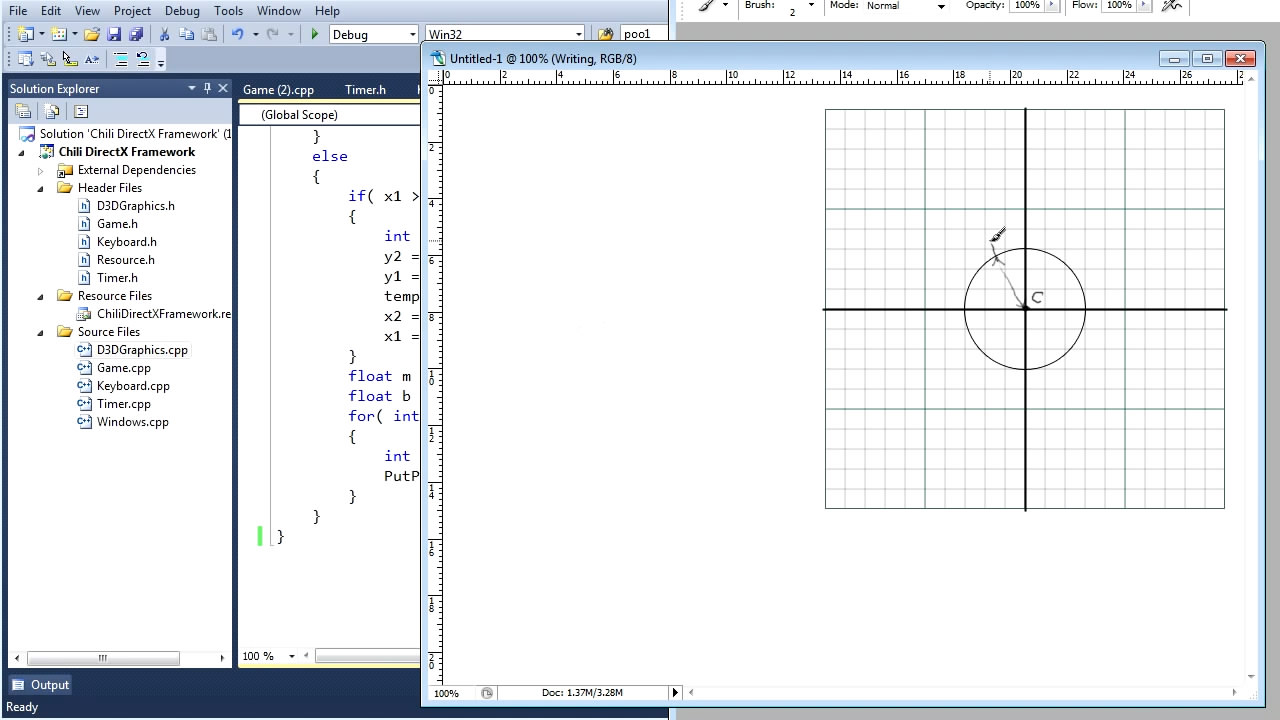1280x720 pixels.
Task: Click the Solution Explorer horizontal scrollbar thumb
Action: (x=103, y=658)
